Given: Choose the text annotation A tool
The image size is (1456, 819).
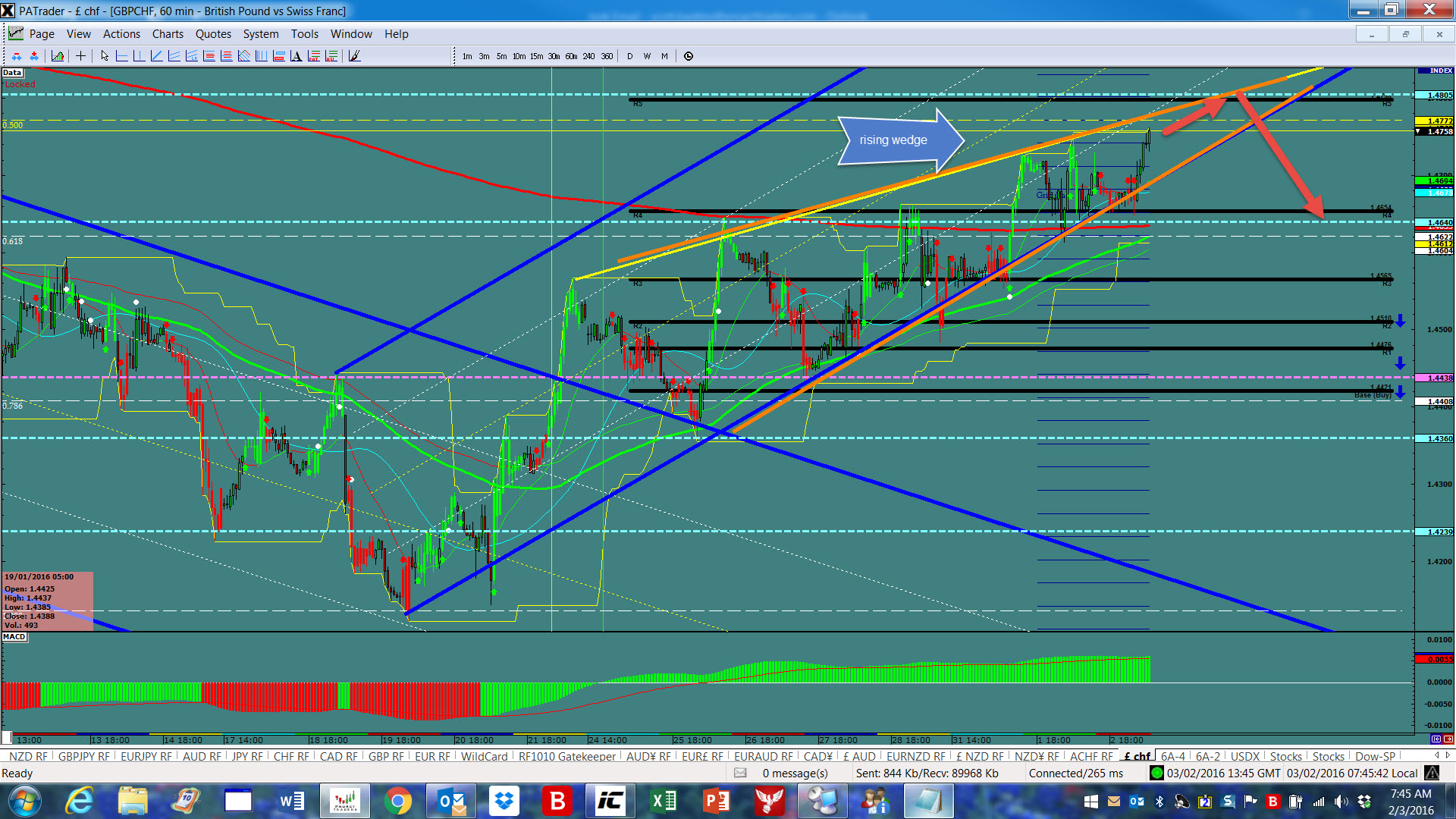Looking at the screenshot, I should (297, 55).
